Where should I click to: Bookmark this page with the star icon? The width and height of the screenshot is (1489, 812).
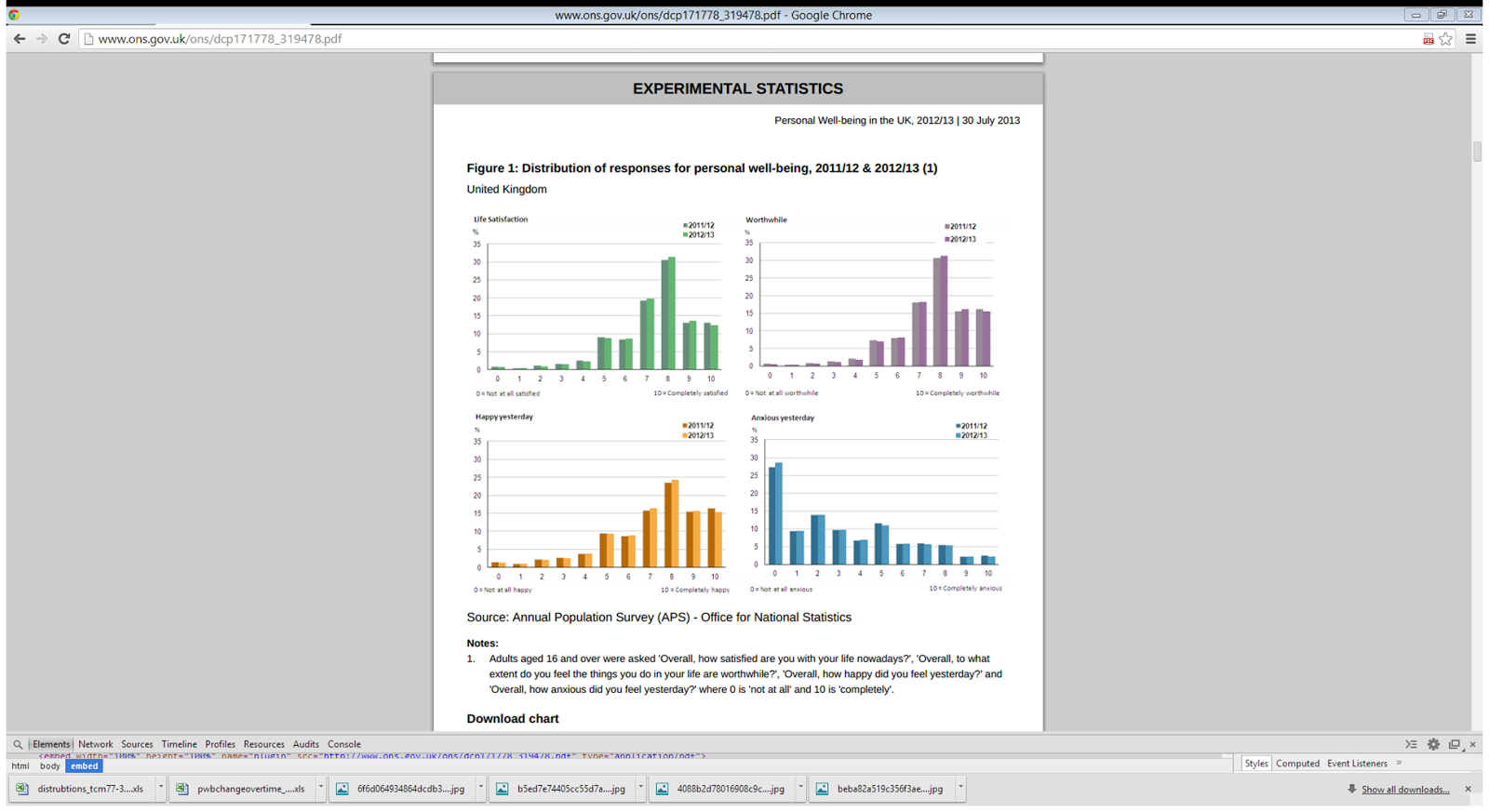click(1445, 39)
